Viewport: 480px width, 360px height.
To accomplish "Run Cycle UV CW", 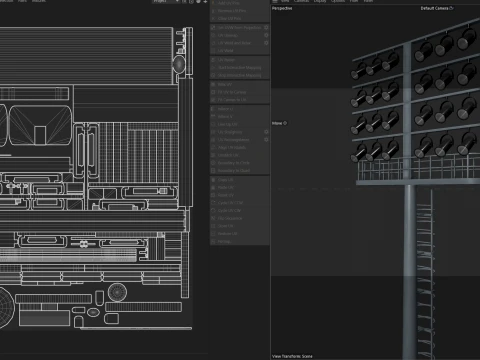I will click(239, 210).
